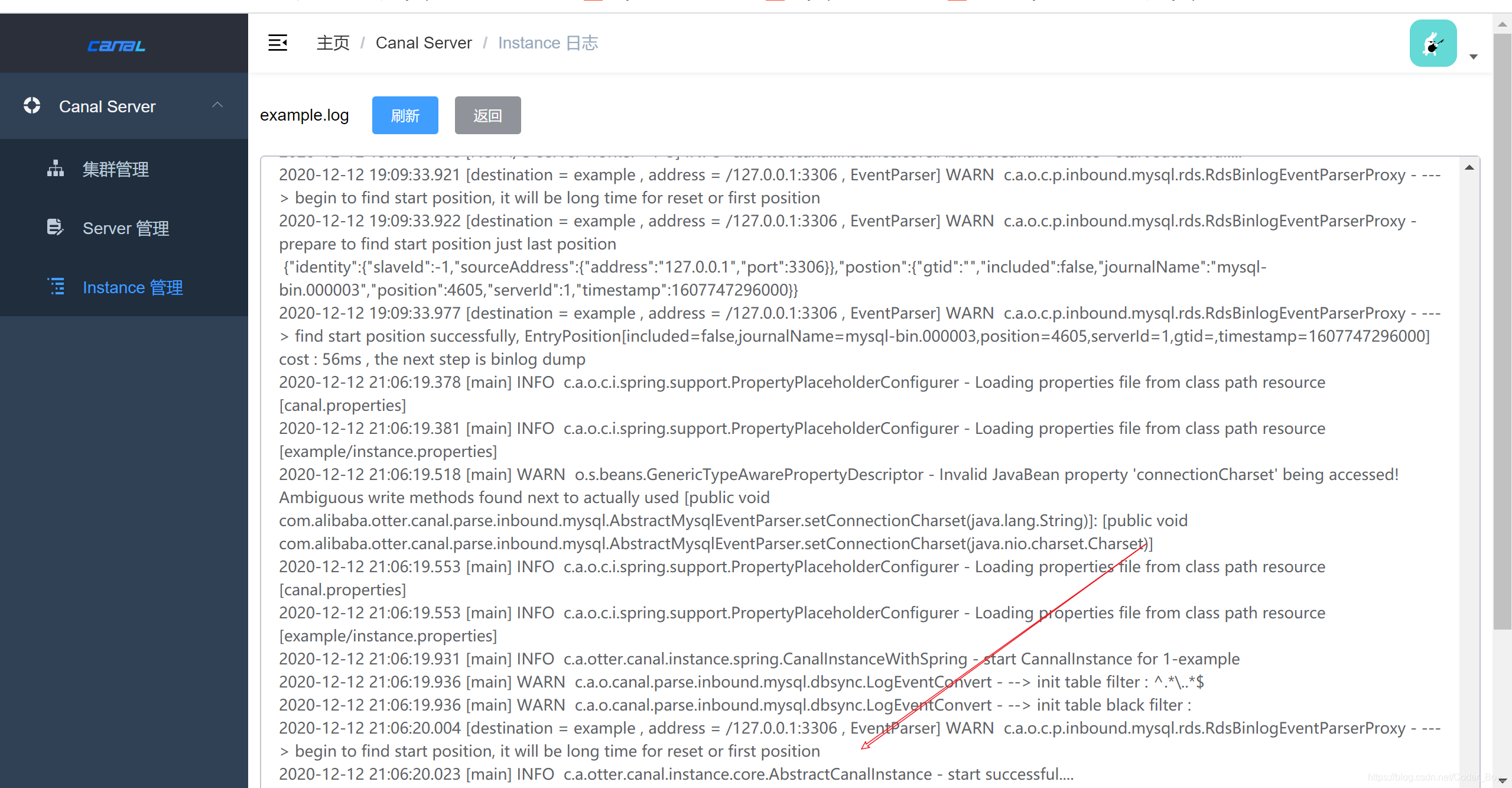This screenshot has height=788, width=1512.
Task: Open Server 管理 menu item
Action: click(x=124, y=228)
